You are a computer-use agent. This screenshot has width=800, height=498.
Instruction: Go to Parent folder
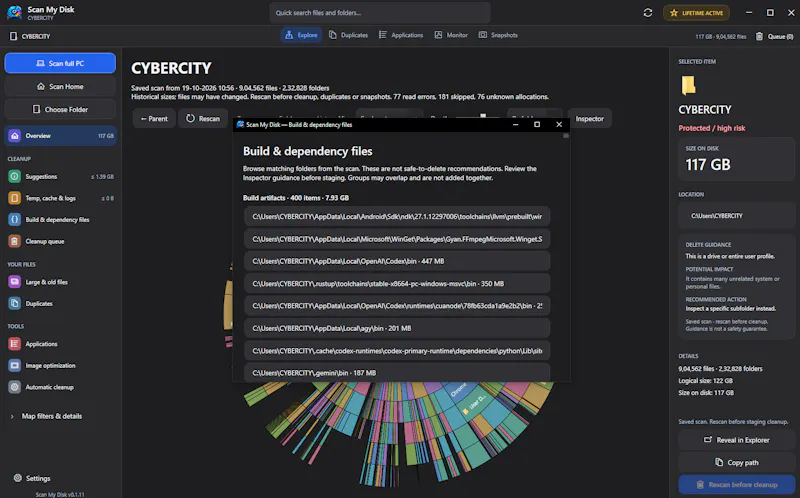(154, 118)
